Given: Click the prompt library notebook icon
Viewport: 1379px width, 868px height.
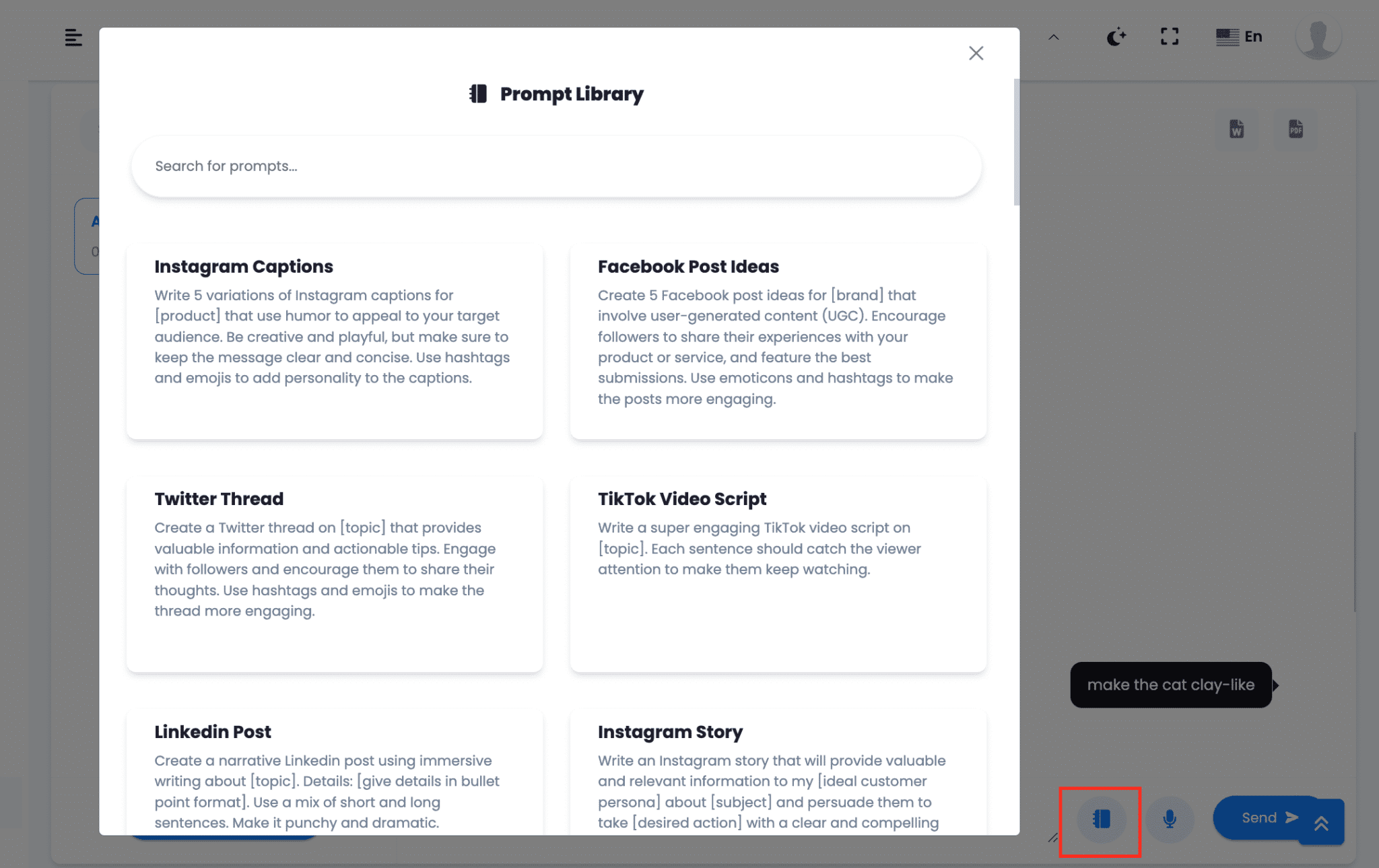Looking at the screenshot, I should [1101, 819].
